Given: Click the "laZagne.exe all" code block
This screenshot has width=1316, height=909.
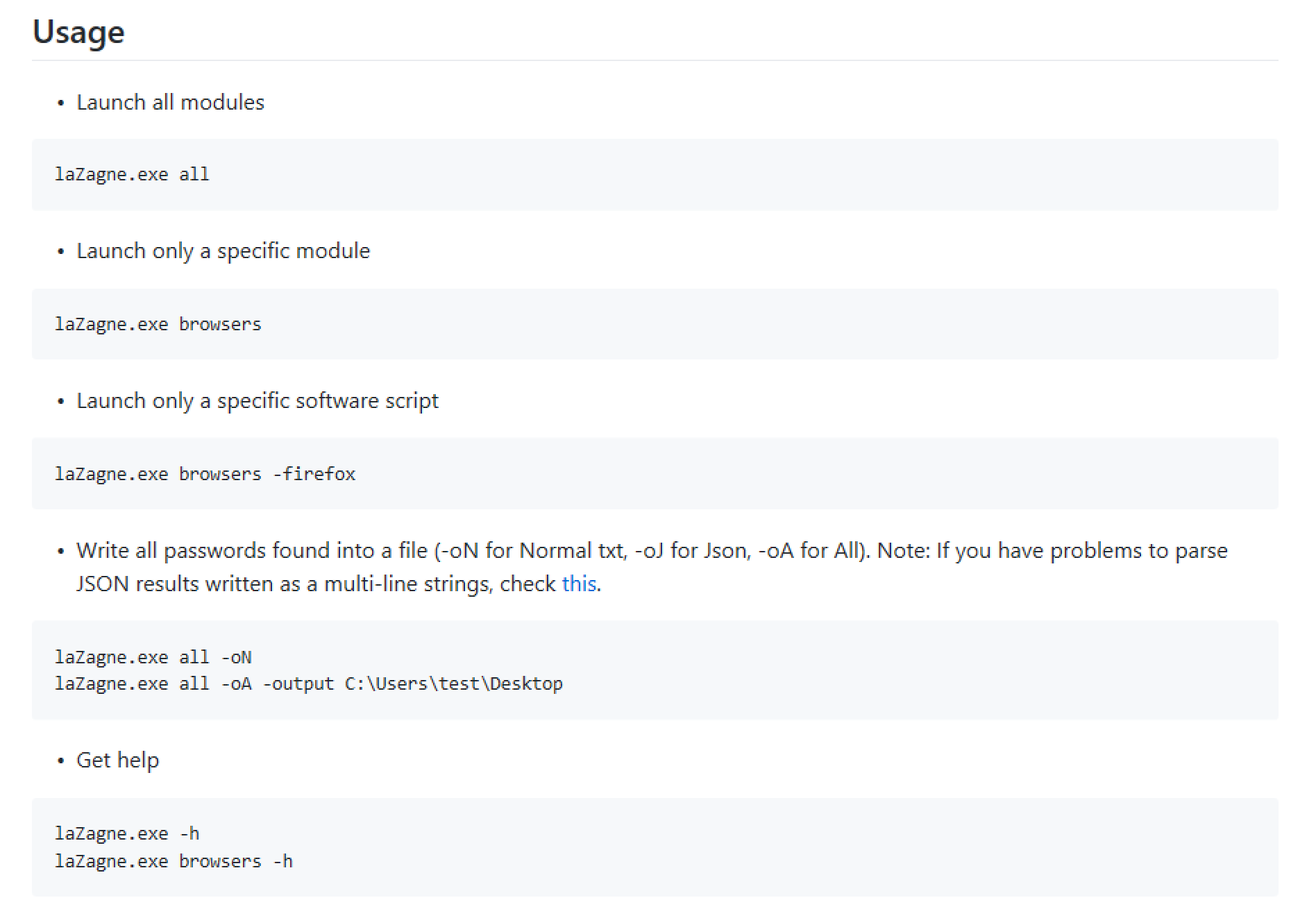Looking at the screenshot, I should [x=655, y=175].
